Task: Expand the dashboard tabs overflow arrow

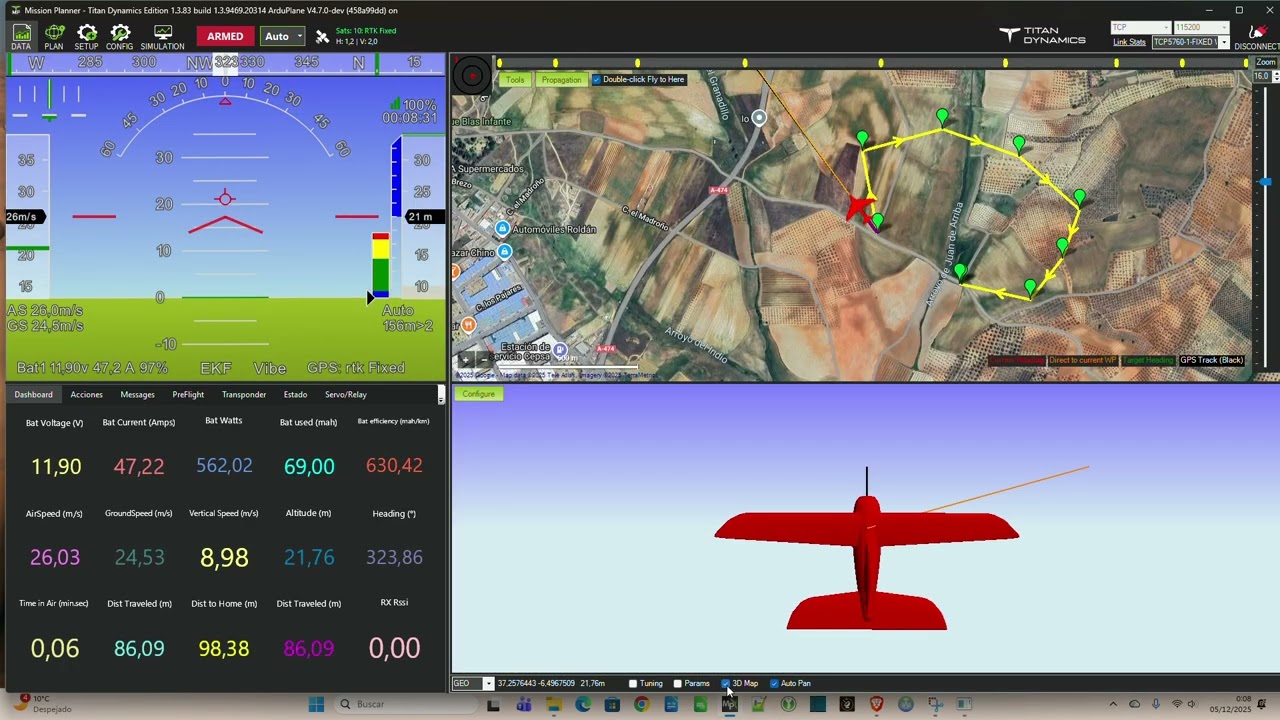Action: [441, 396]
